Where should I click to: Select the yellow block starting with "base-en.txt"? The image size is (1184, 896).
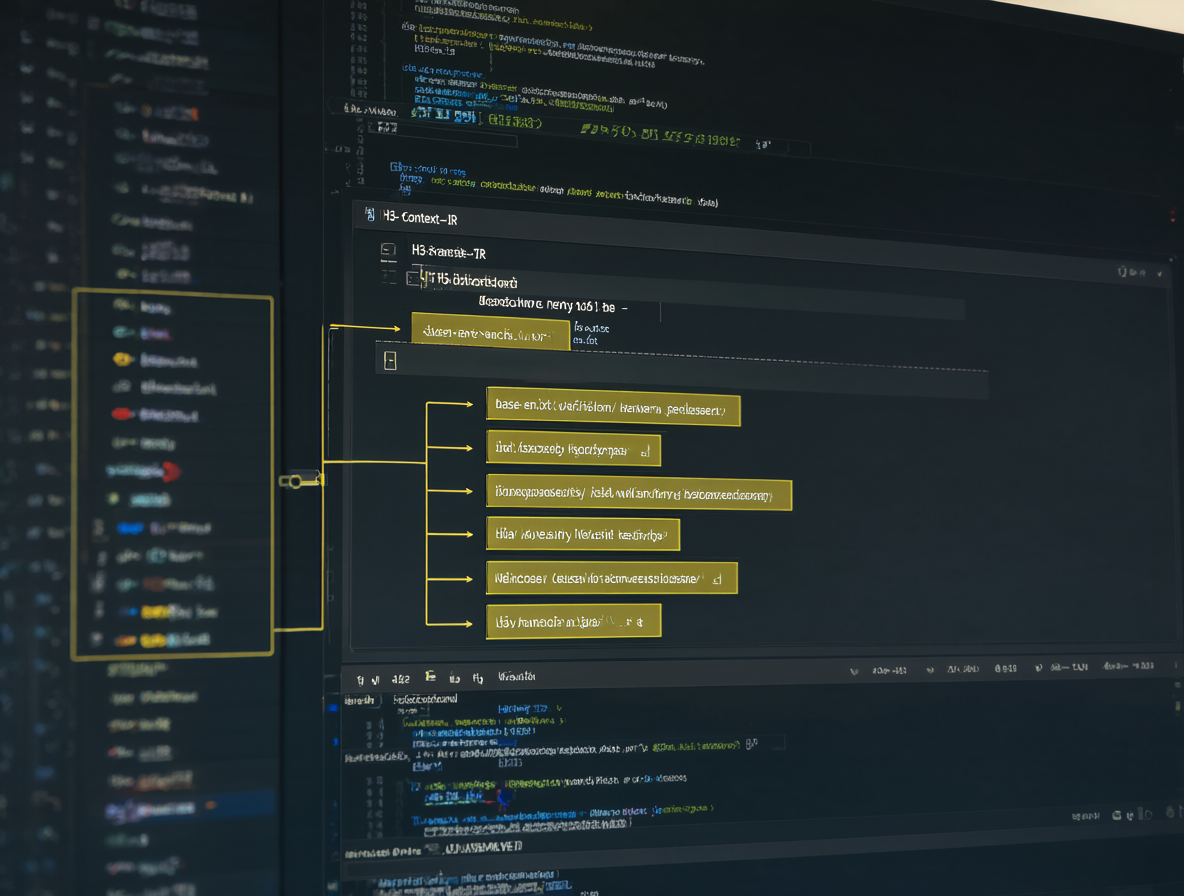pos(612,408)
